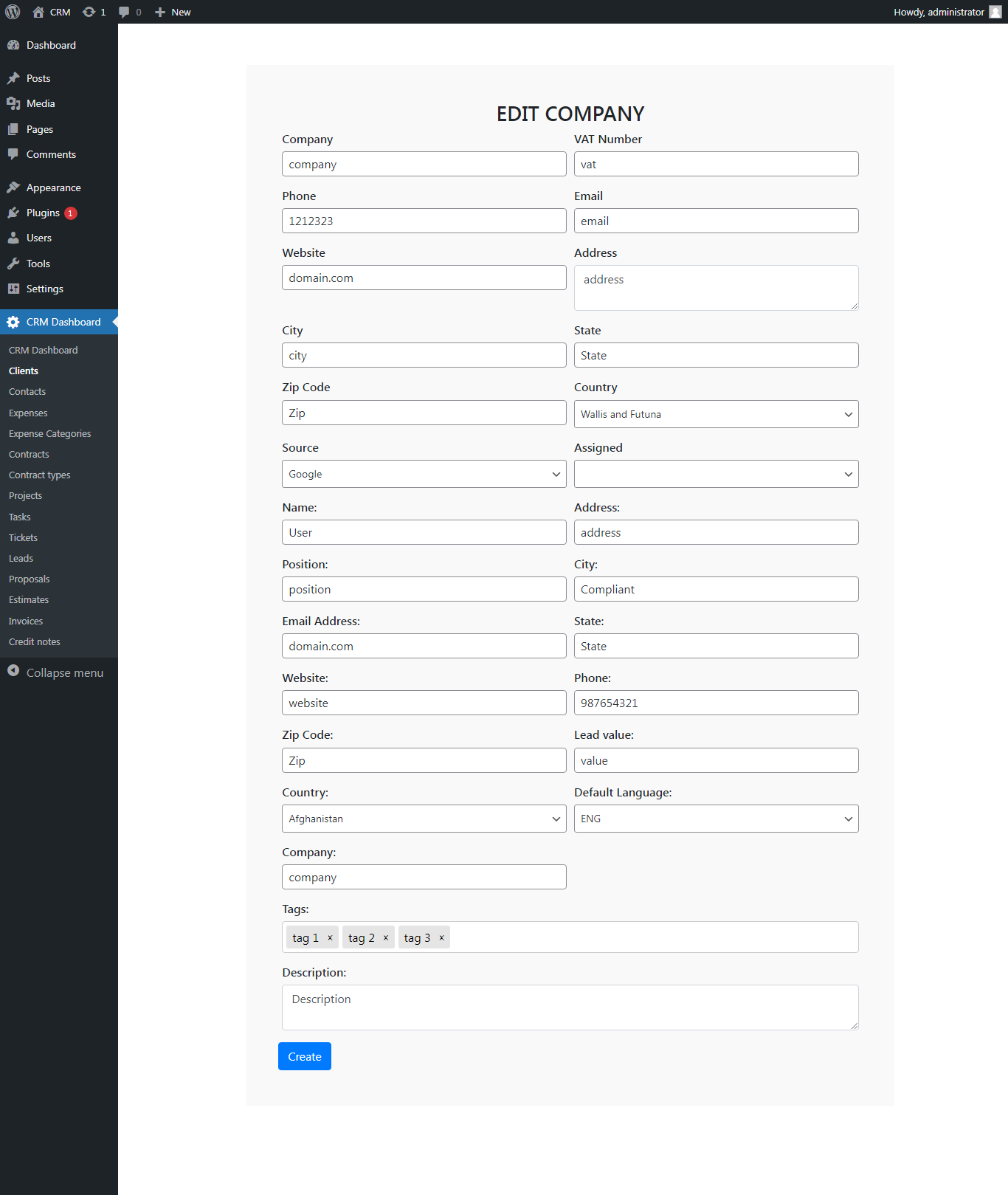Open the Default Language dropdown
The image size is (1008, 1195).
click(x=716, y=819)
